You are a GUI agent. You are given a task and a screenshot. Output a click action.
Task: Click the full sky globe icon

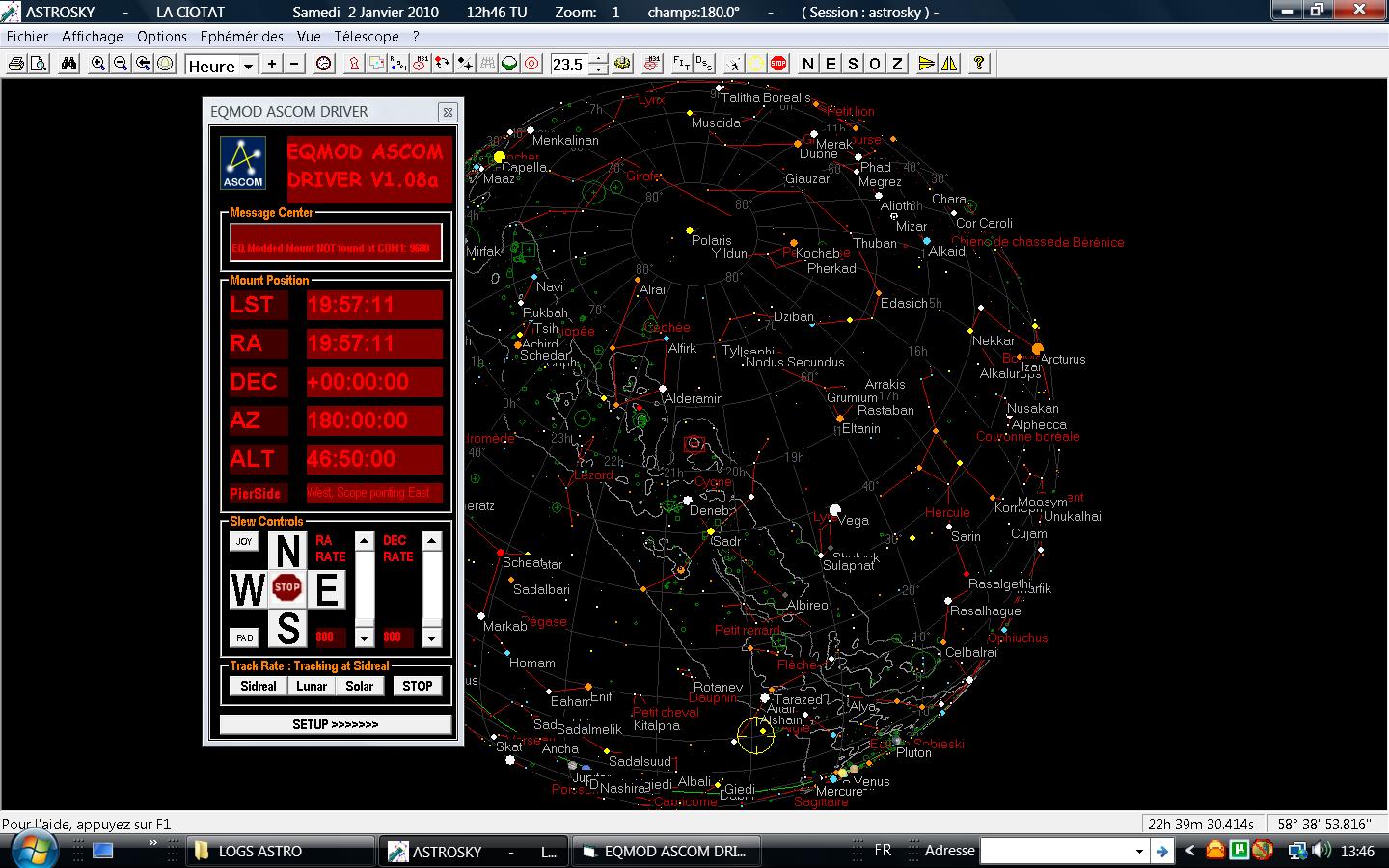pos(165,64)
